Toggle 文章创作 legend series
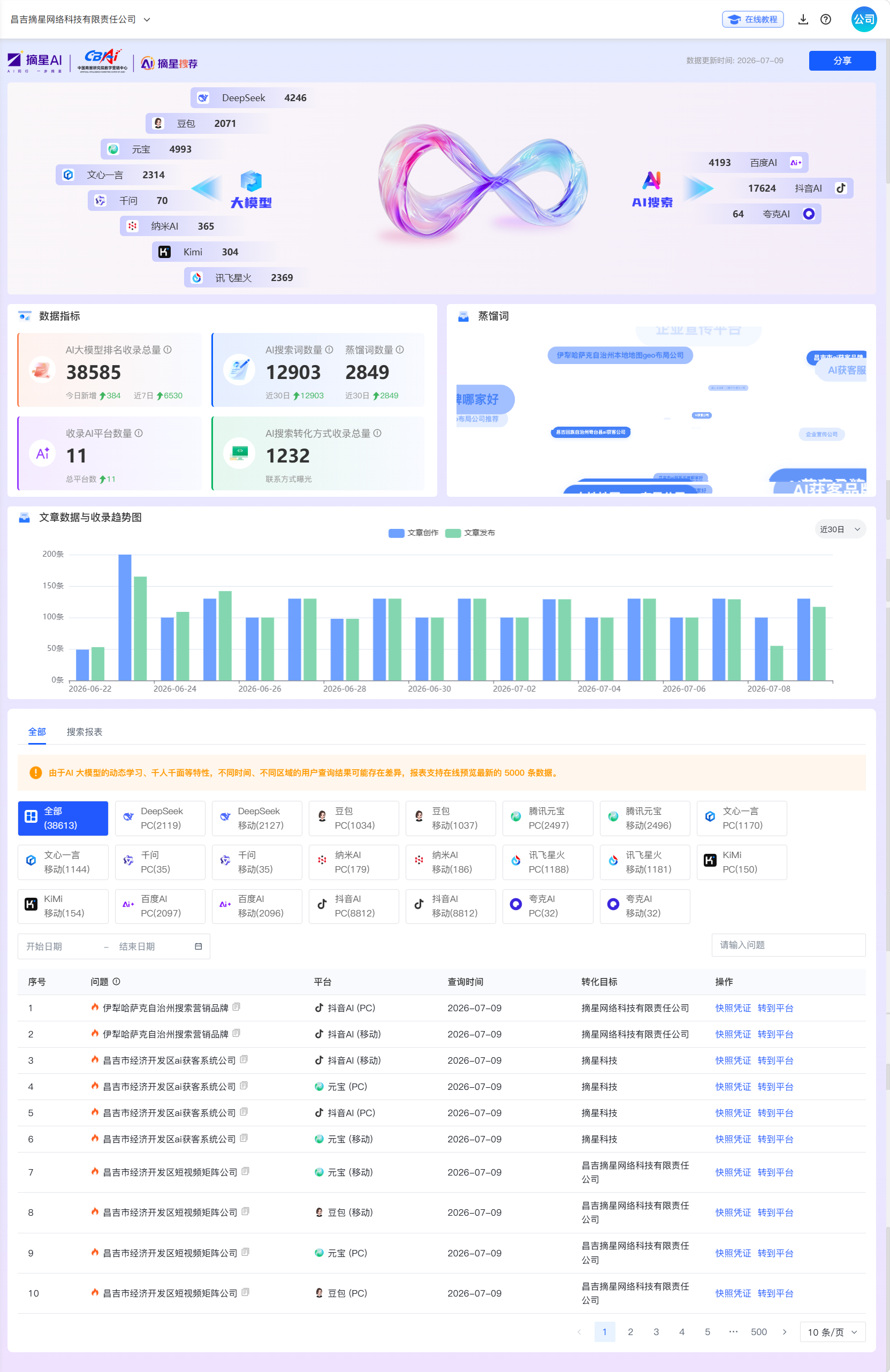This screenshot has height=1372, width=890. [414, 533]
